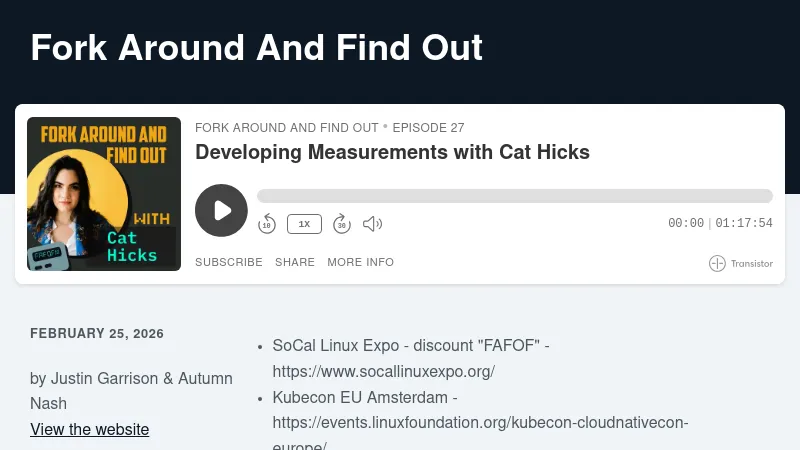Click the February 25, 2026 date
This screenshot has height=450, width=800.
97,334
